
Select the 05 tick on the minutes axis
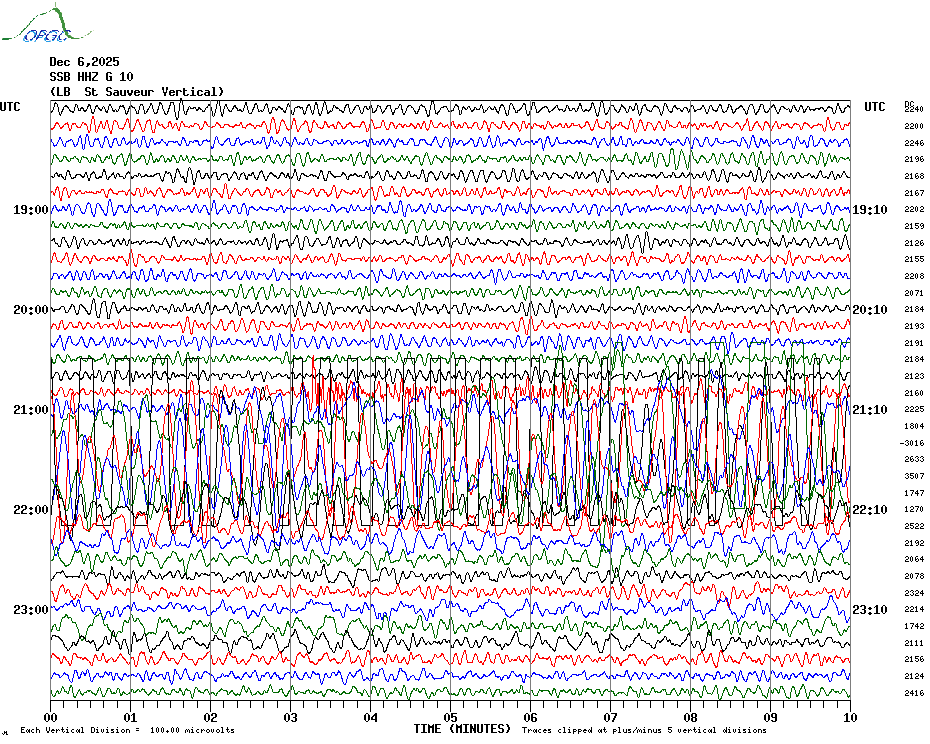coord(450,717)
